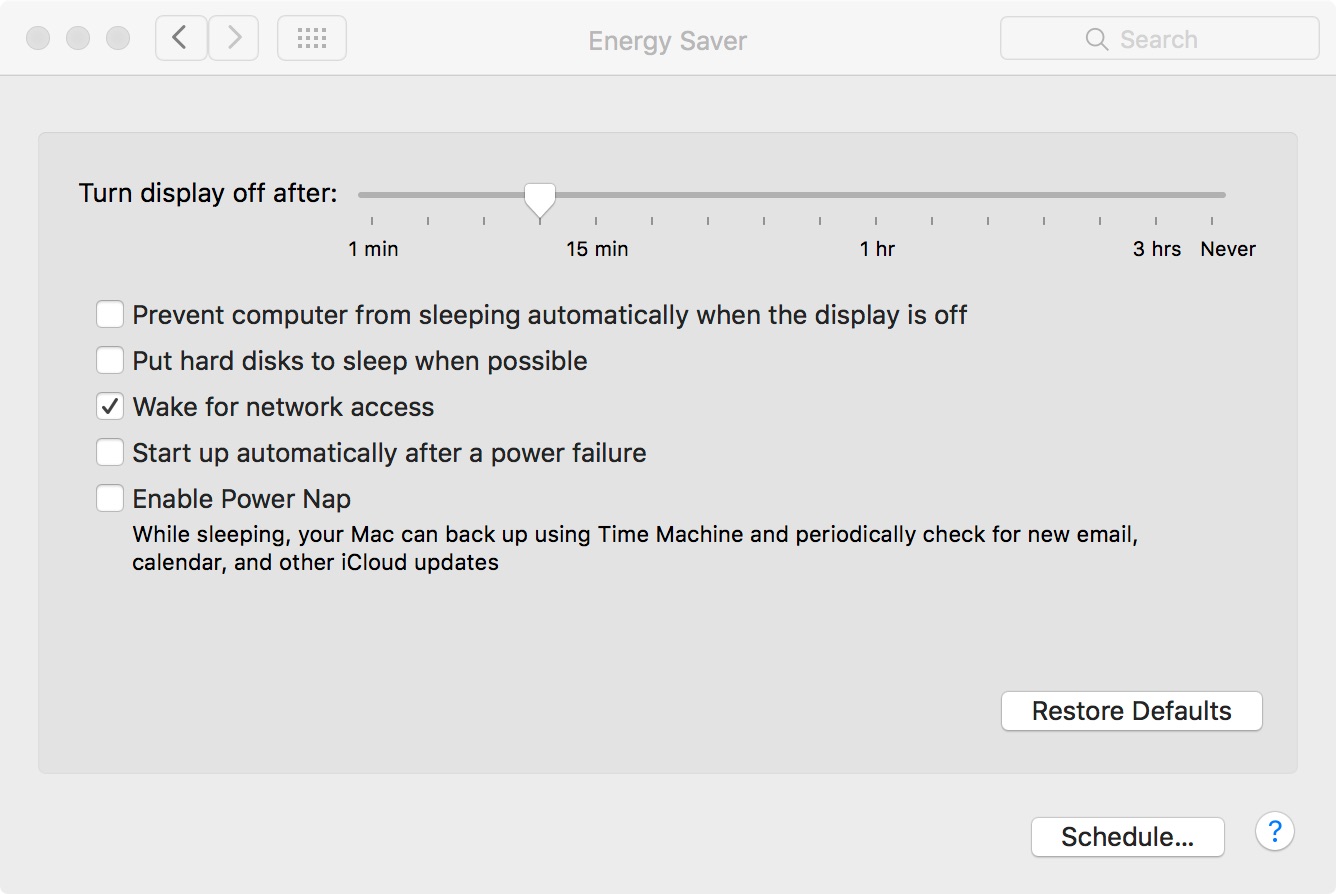This screenshot has width=1336, height=894.
Task: Click the magnifying glass search icon
Action: (x=1097, y=39)
